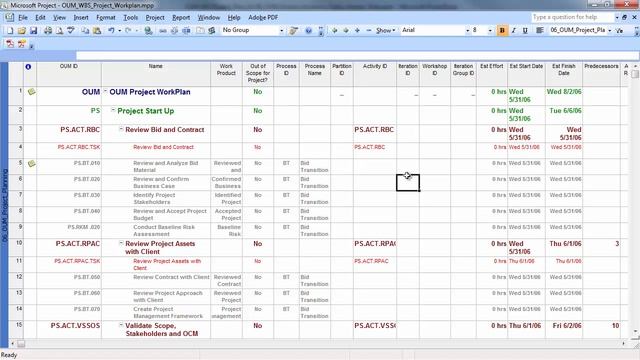Collapse Review Project Assets with Client
Image resolution: width=640 pixels, height=360 pixels.
(121, 243)
